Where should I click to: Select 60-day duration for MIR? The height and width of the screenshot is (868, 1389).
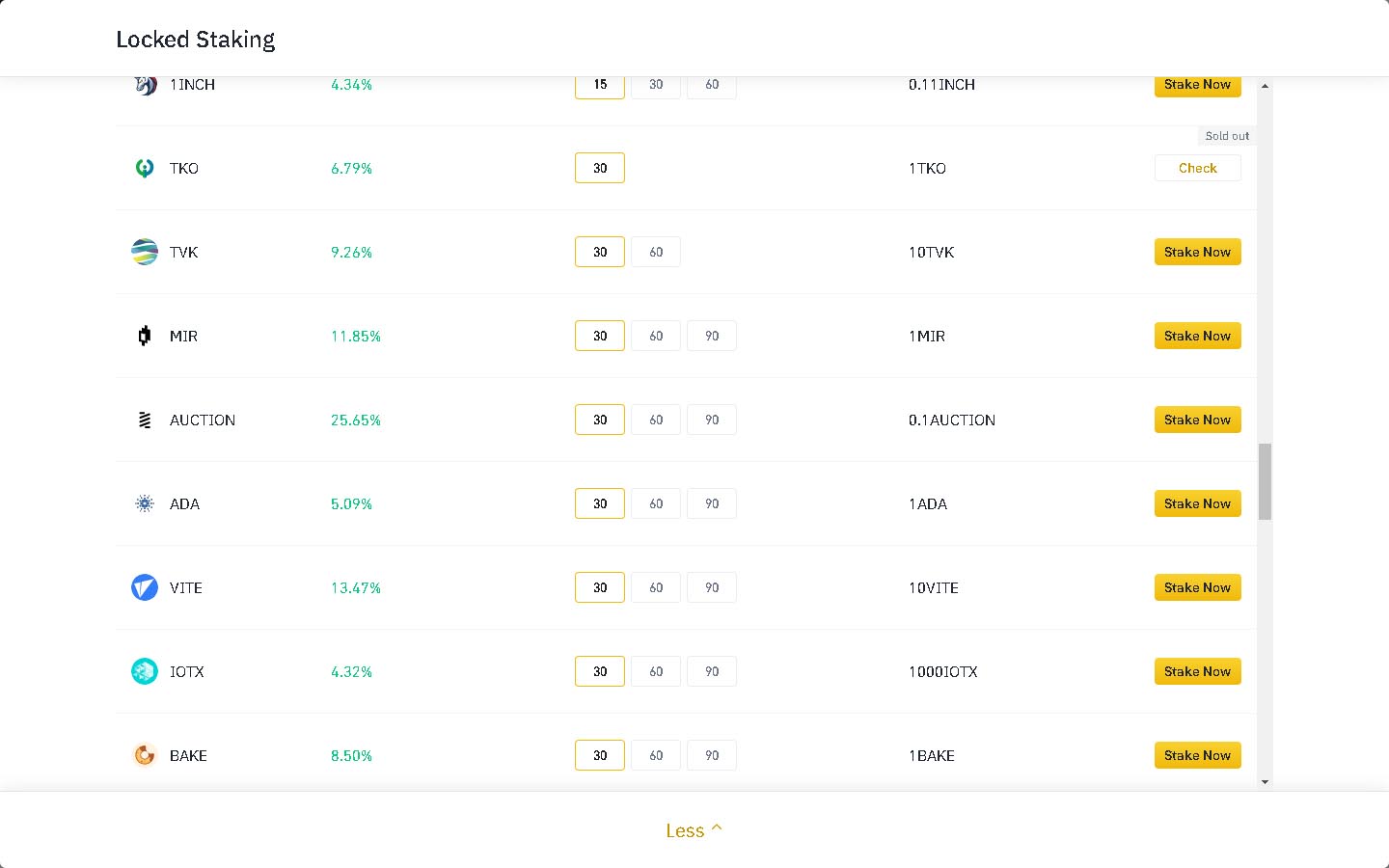pyautogui.click(x=656, y=336)
